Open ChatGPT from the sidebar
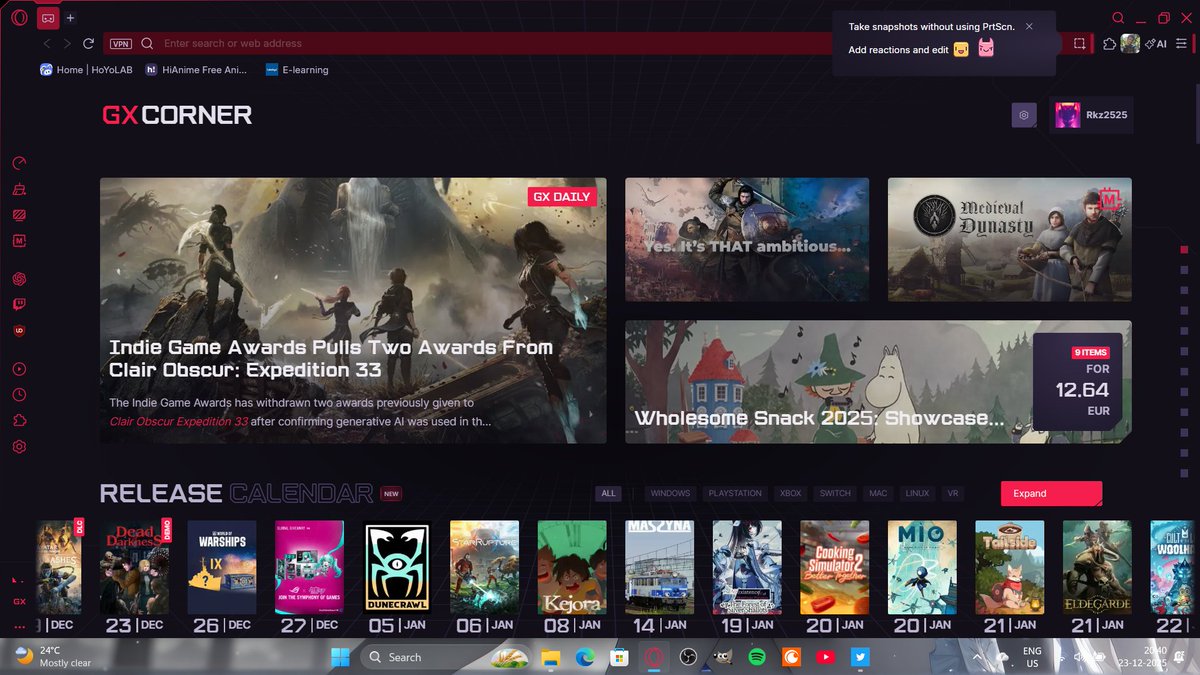The image size is (1200, 675). [x=19, y=279]
